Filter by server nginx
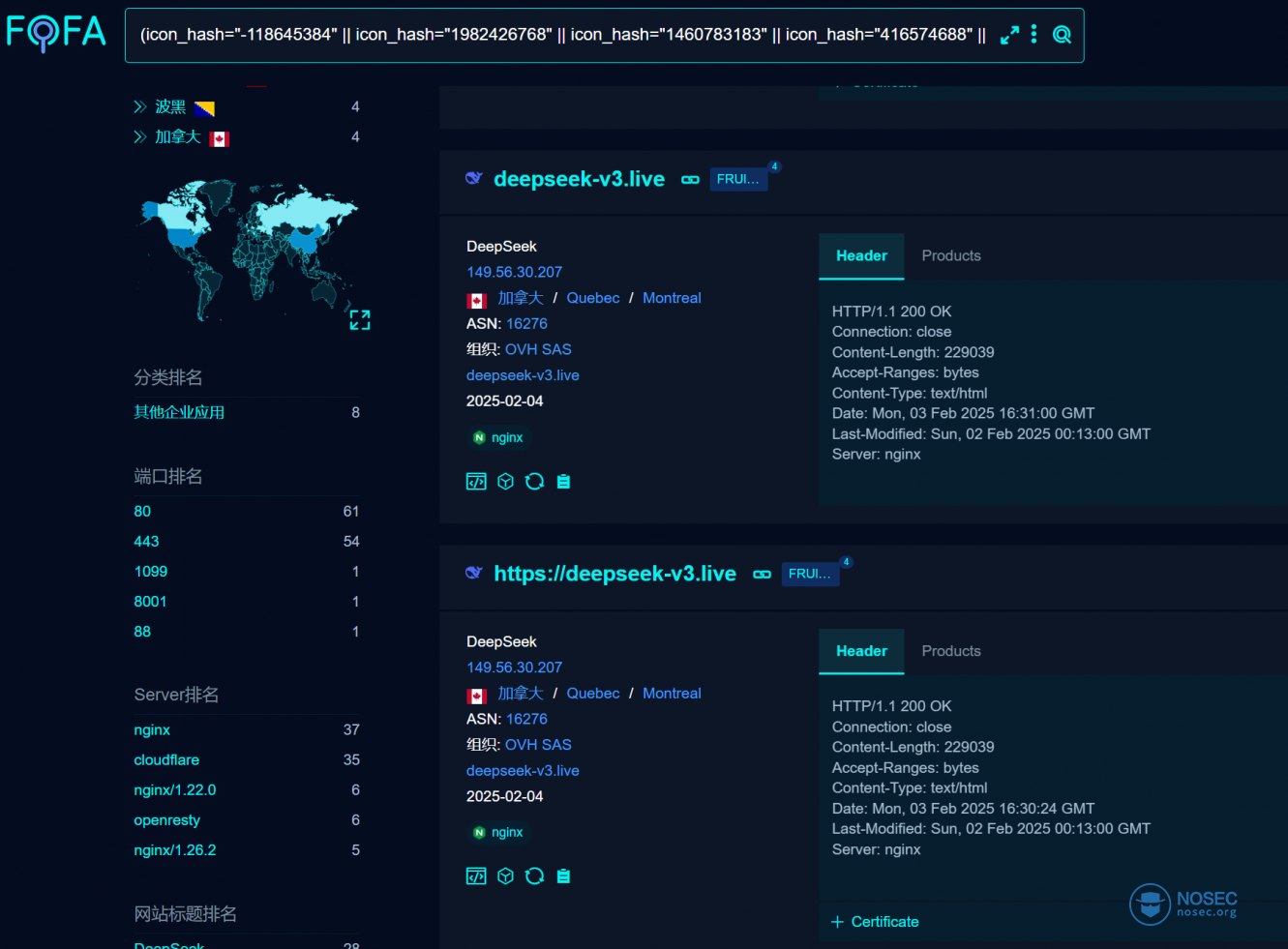Image resolution: width=1288 pixels, height=949 pixels. [x=152, y=729]
